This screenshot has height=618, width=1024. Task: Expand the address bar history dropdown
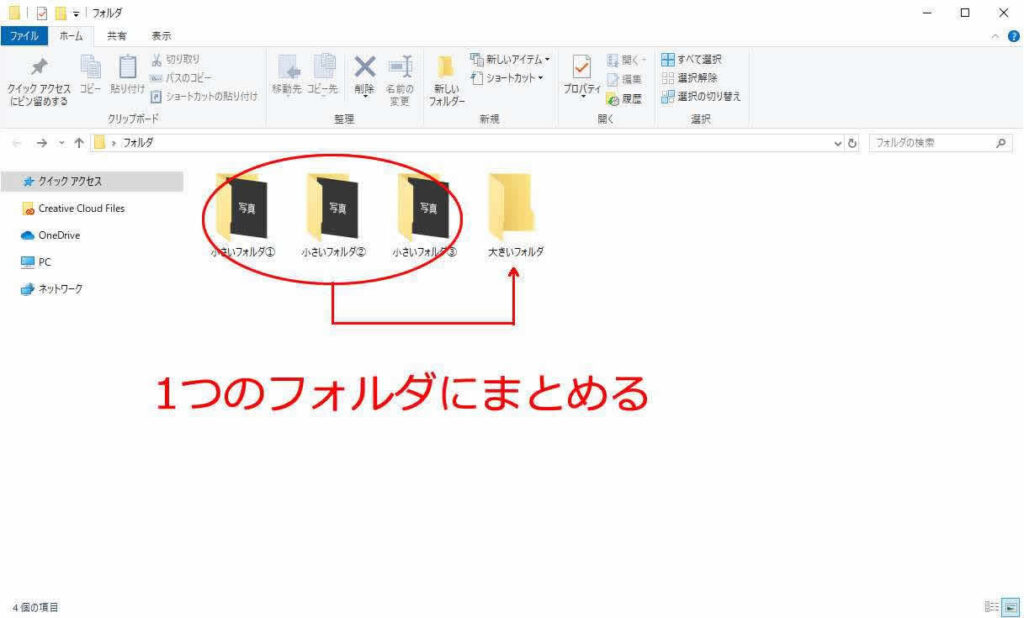point(838,143)
